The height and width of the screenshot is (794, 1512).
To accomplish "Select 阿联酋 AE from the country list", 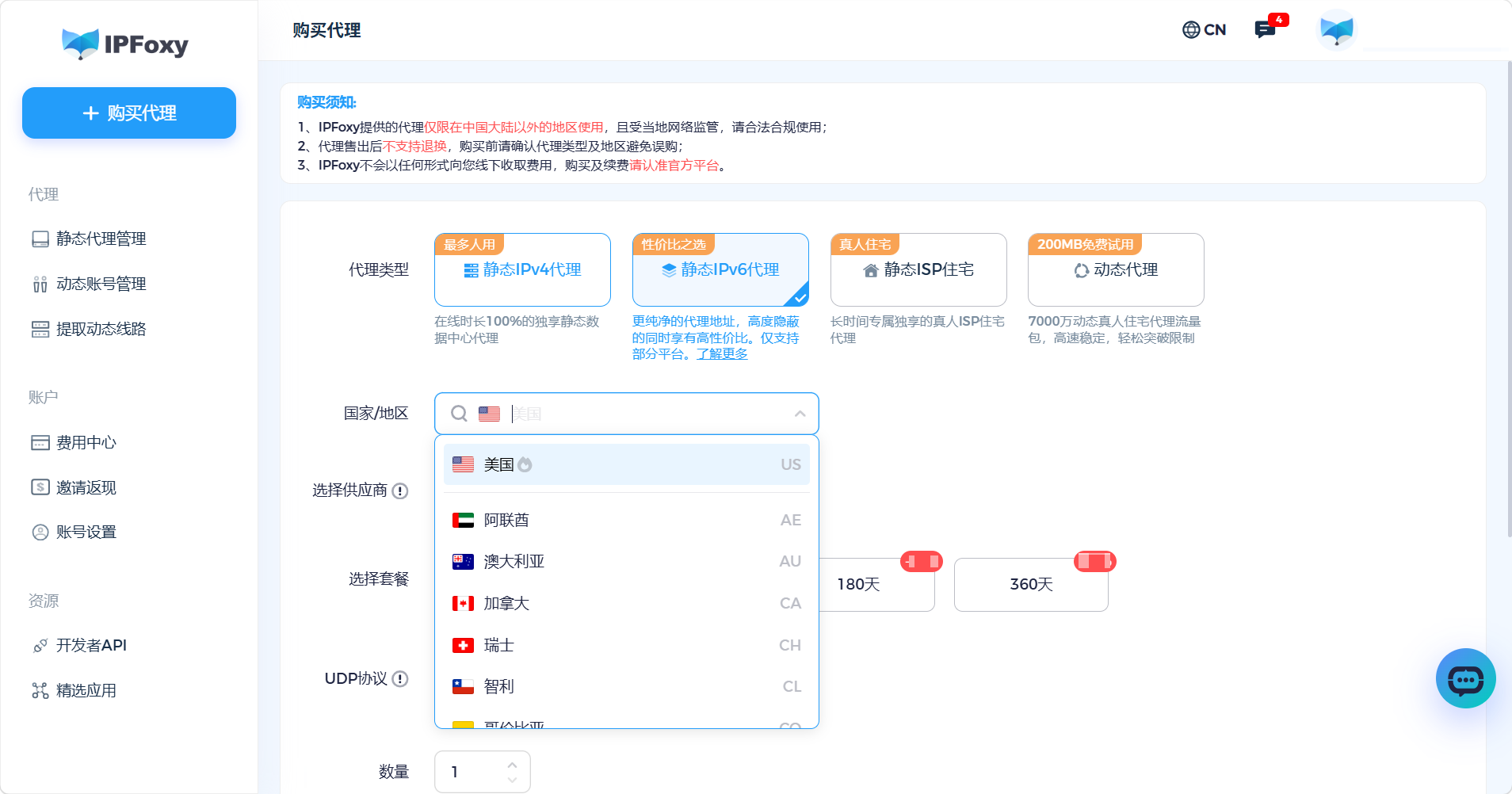I will [x=626, y=520].
